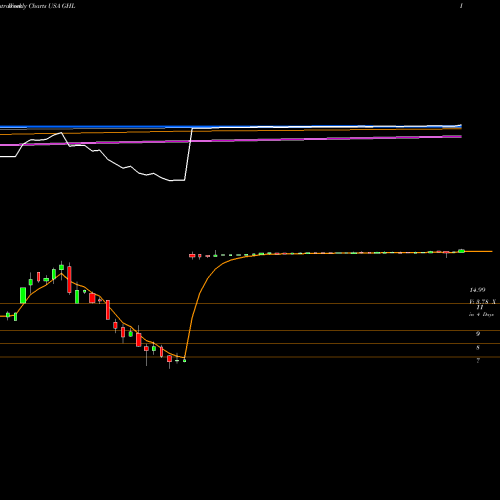
Task: Click the tallest green candlestick on the left
Action: tap(23, 295)
